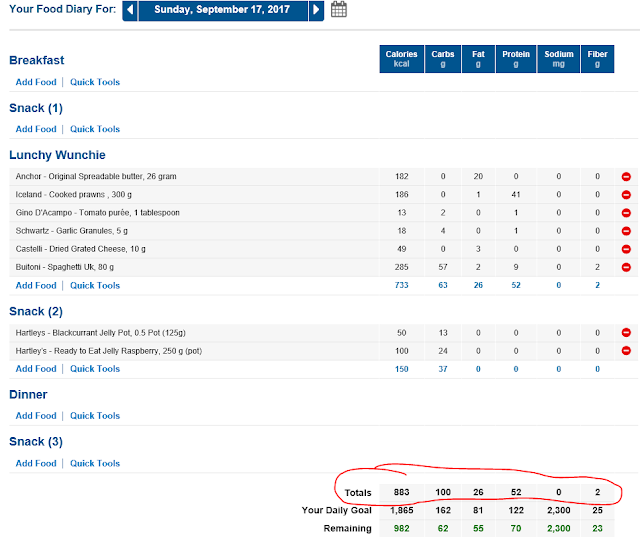Open Quick Tools under Snack (1)
Image resolution: width=640 pixels, height=537 pixels.
95,129
